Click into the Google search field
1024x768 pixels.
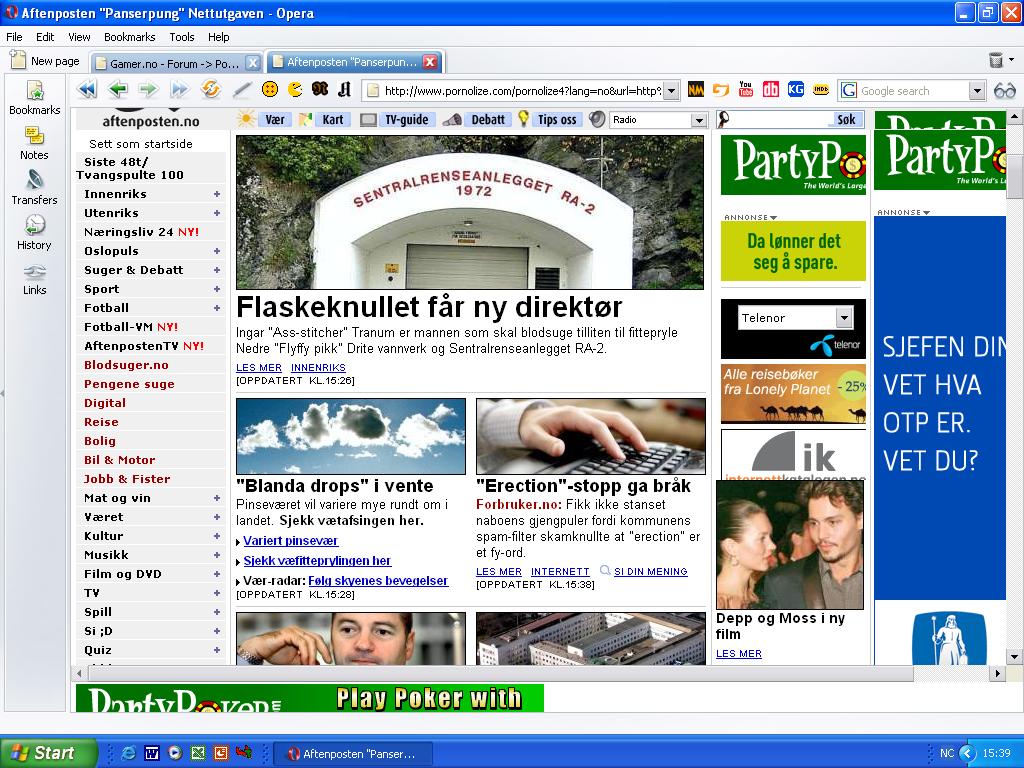pyautogui.click(x=913, y=91)
